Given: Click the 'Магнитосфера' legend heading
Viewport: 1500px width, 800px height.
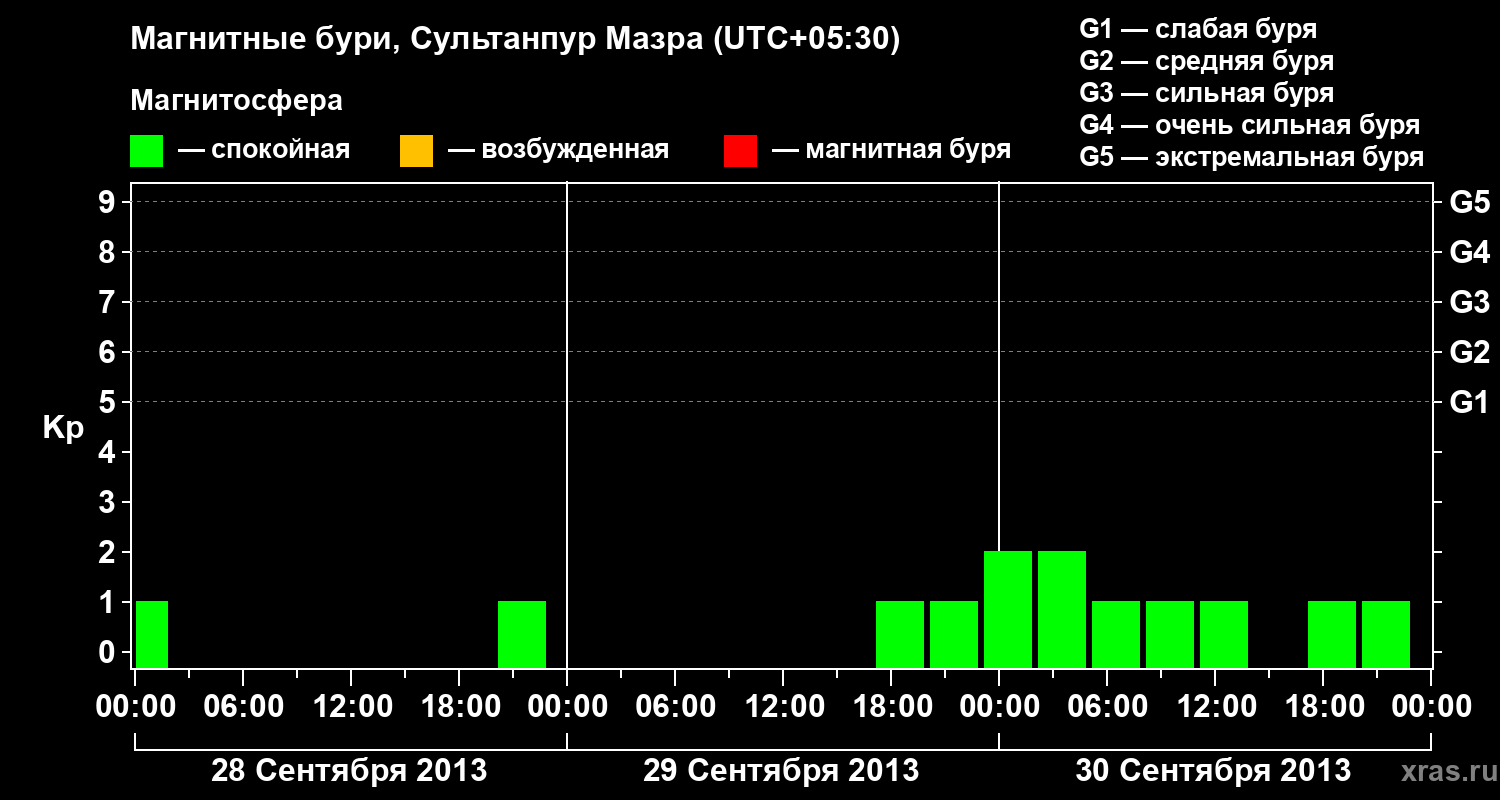Looking at the screenshot, I should pyautogui.click(x=237, y=101).
